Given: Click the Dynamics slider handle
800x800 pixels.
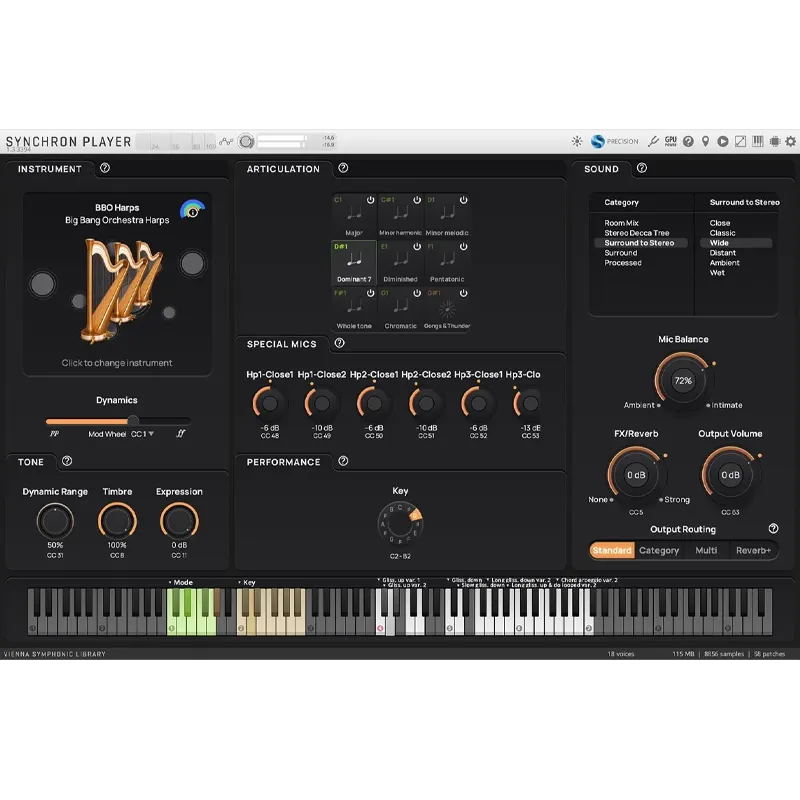Looking at the screenshot, I should [133, 420].
